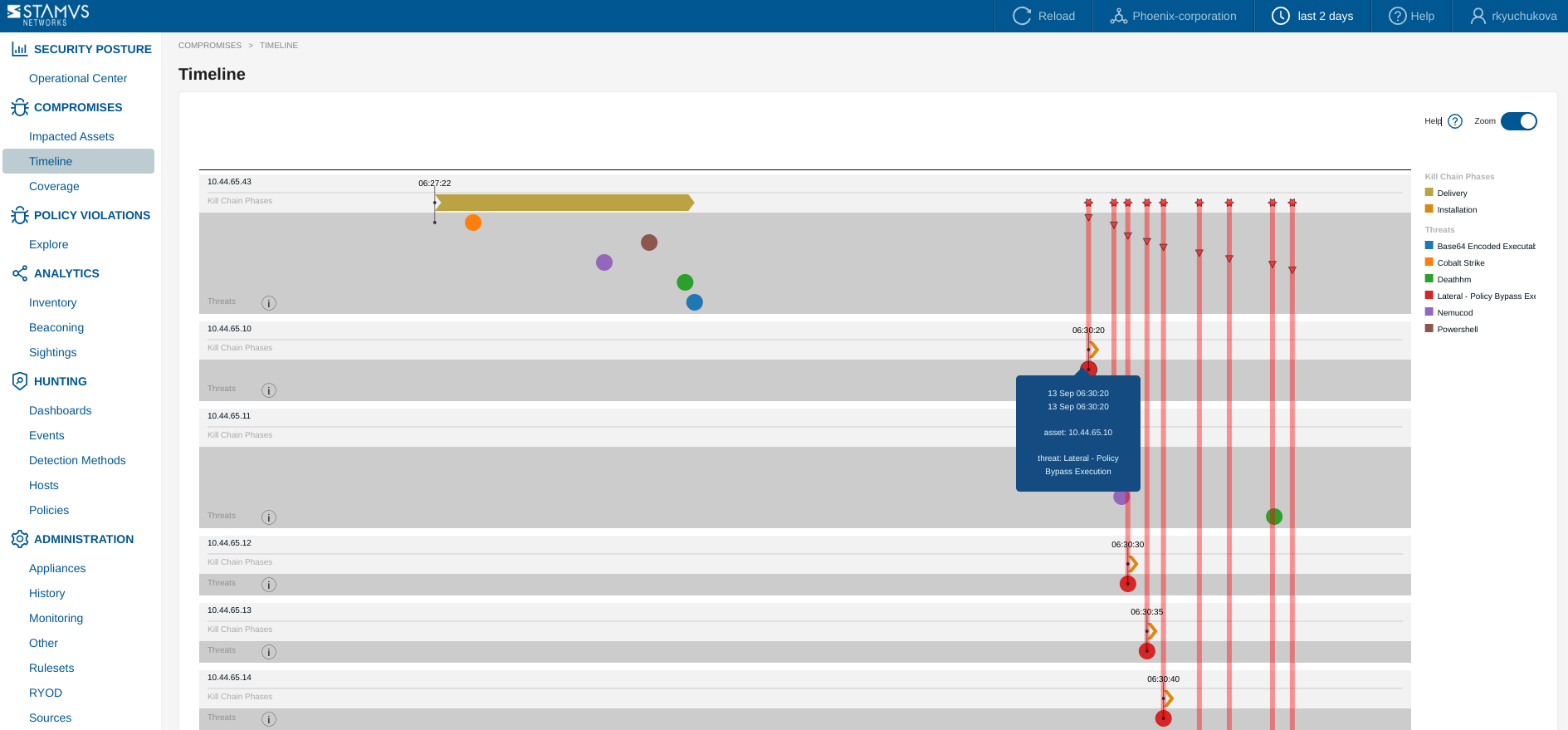Click the Reload icon in top bar

[1022, 16]
